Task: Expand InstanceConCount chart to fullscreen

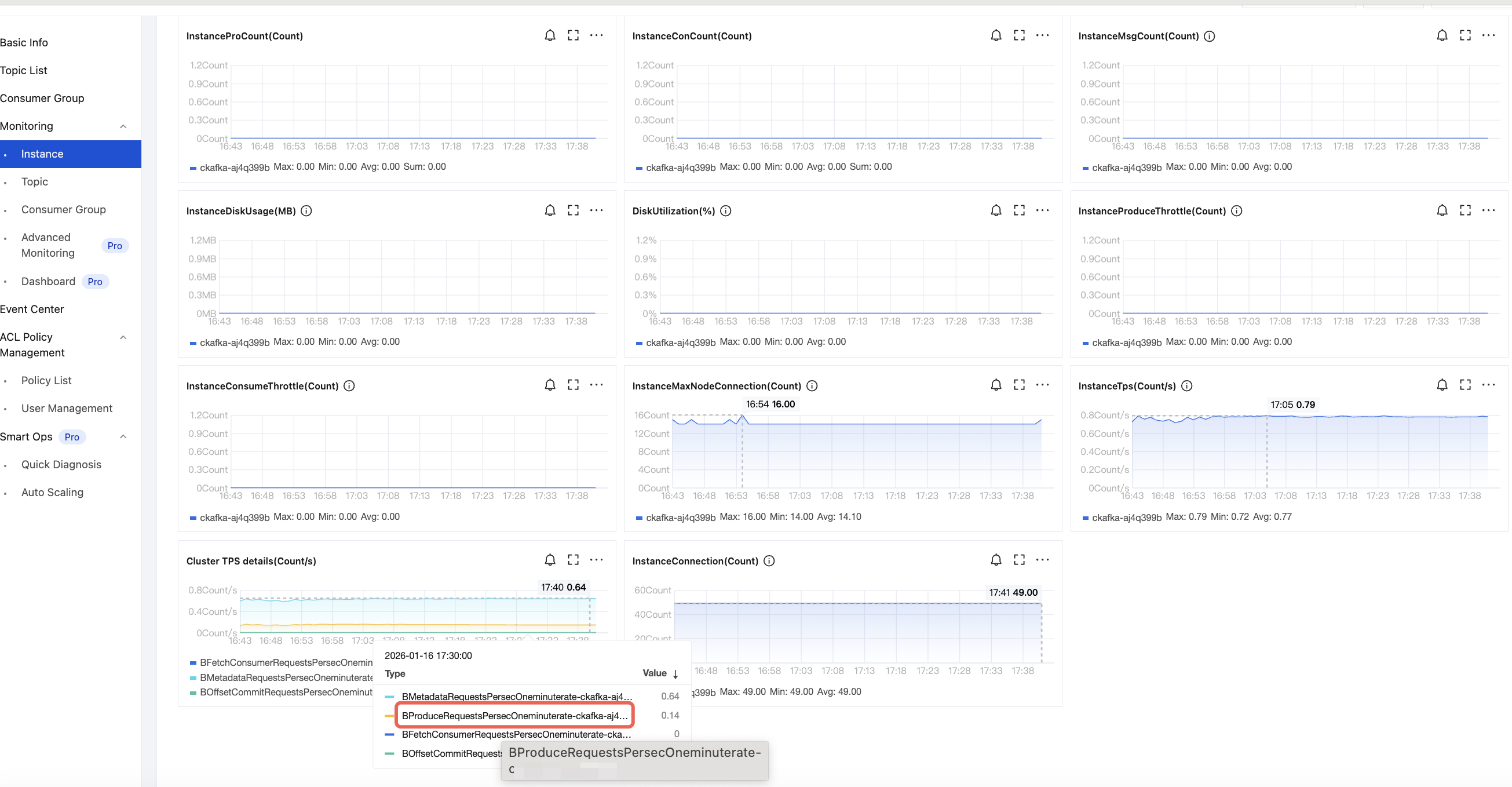Action: click(1019, 35)
